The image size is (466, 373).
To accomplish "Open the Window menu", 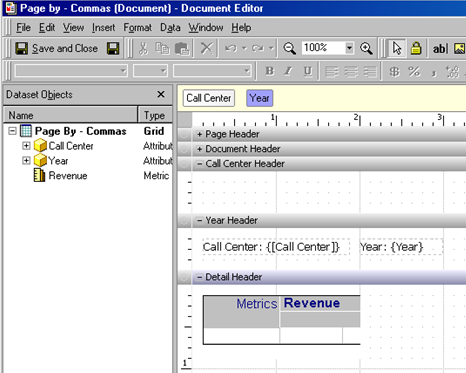I will tap(206, 28).
